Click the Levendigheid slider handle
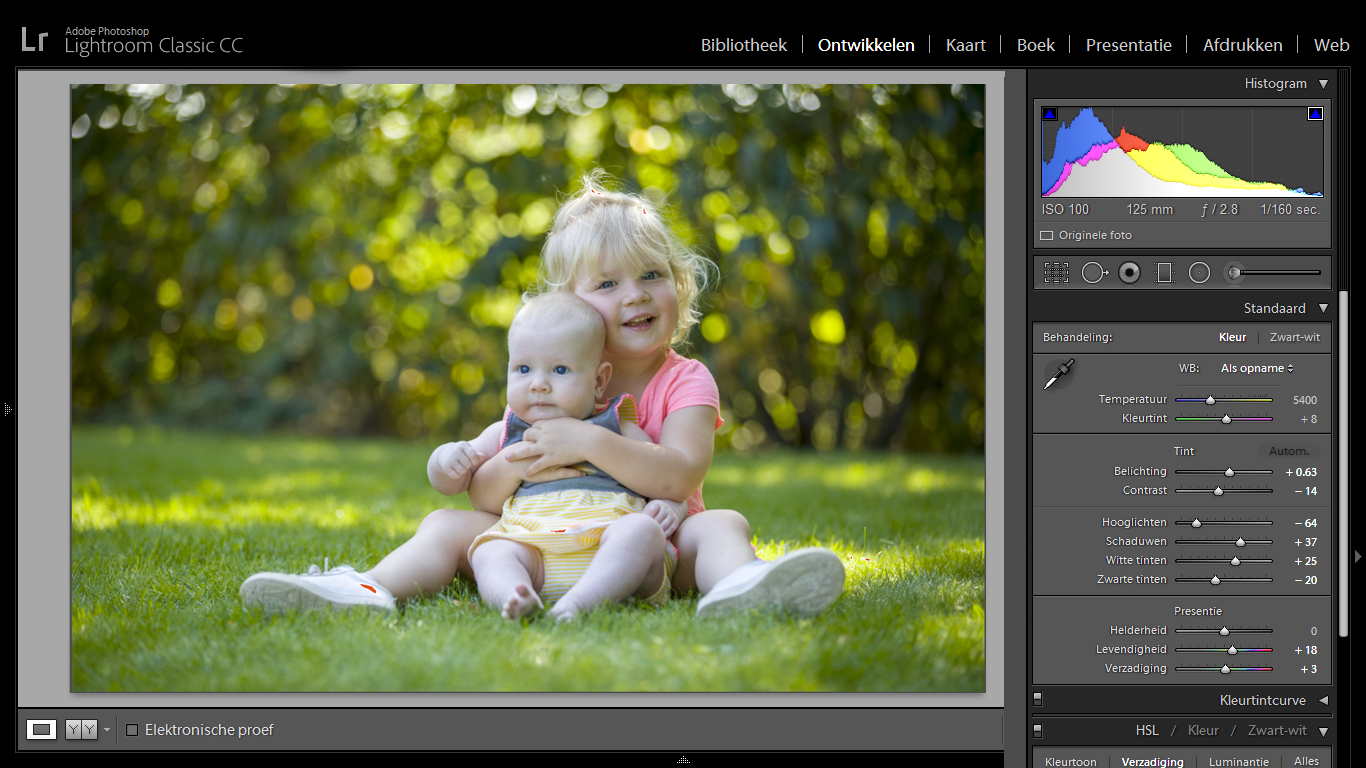Screen dimensions: 1366x768 (x=1232, y=650)
